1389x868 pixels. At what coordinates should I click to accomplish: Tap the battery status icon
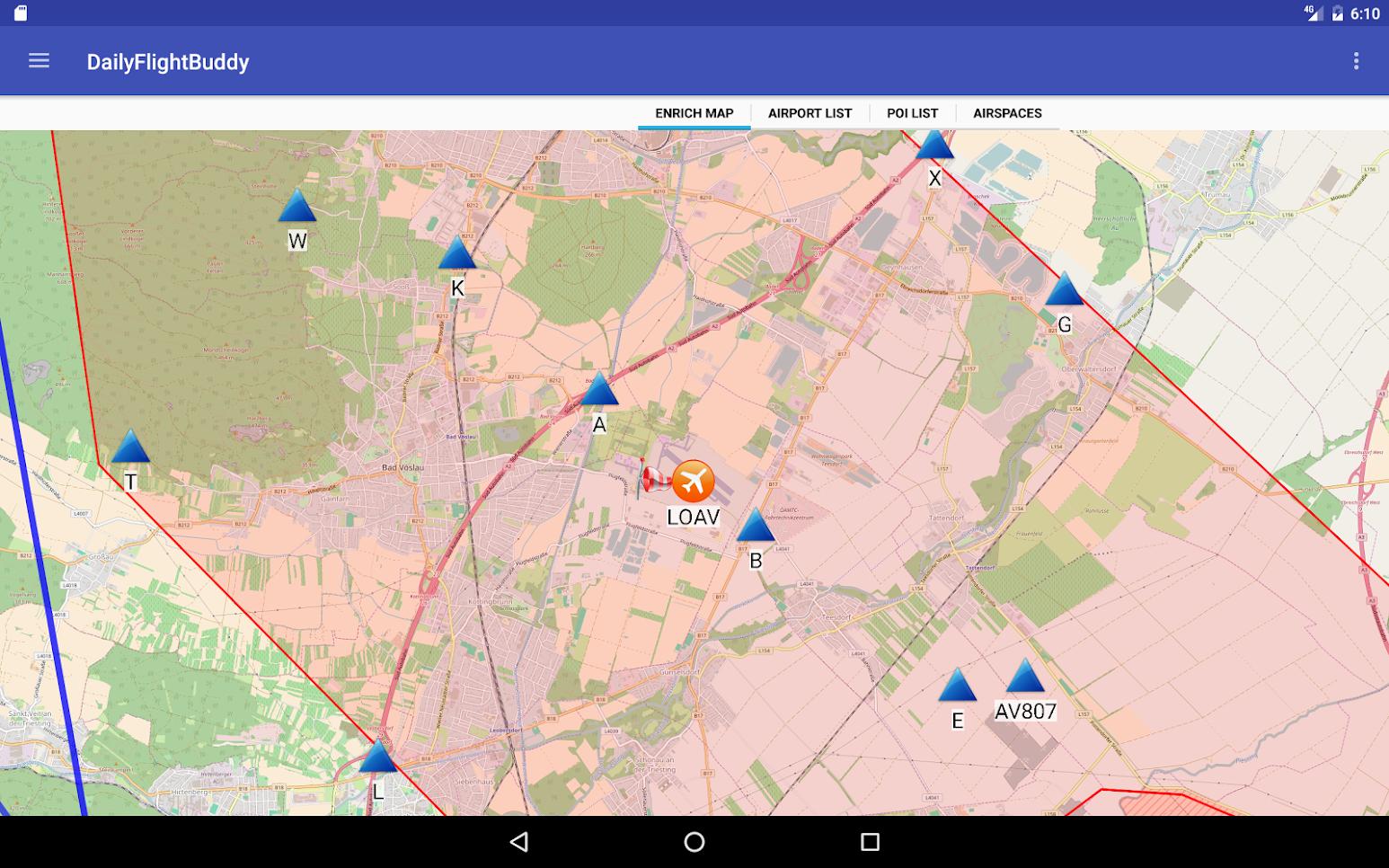coord(1337,13)
